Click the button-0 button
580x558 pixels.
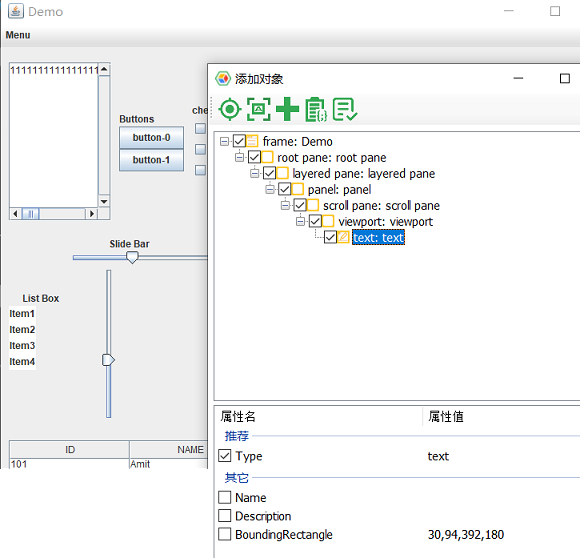pos(151,138)
